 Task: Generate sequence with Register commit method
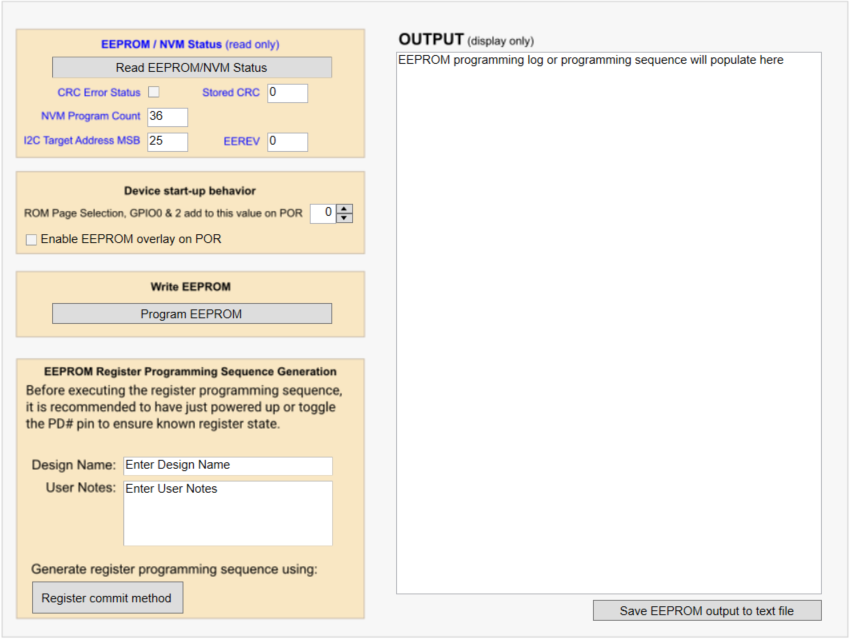tap(107, 597)
